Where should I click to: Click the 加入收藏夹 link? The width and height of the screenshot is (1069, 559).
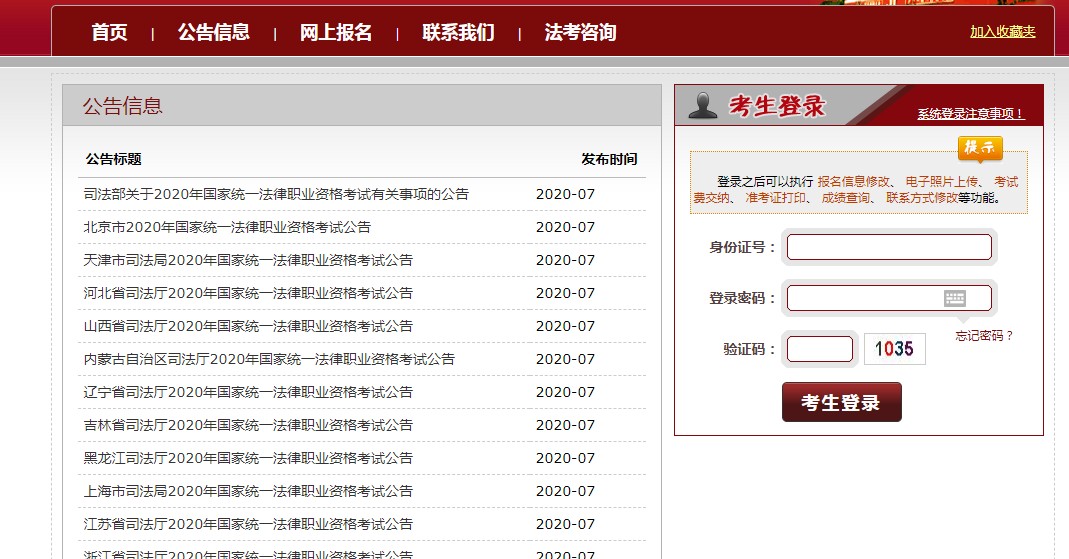[1002, 32]
